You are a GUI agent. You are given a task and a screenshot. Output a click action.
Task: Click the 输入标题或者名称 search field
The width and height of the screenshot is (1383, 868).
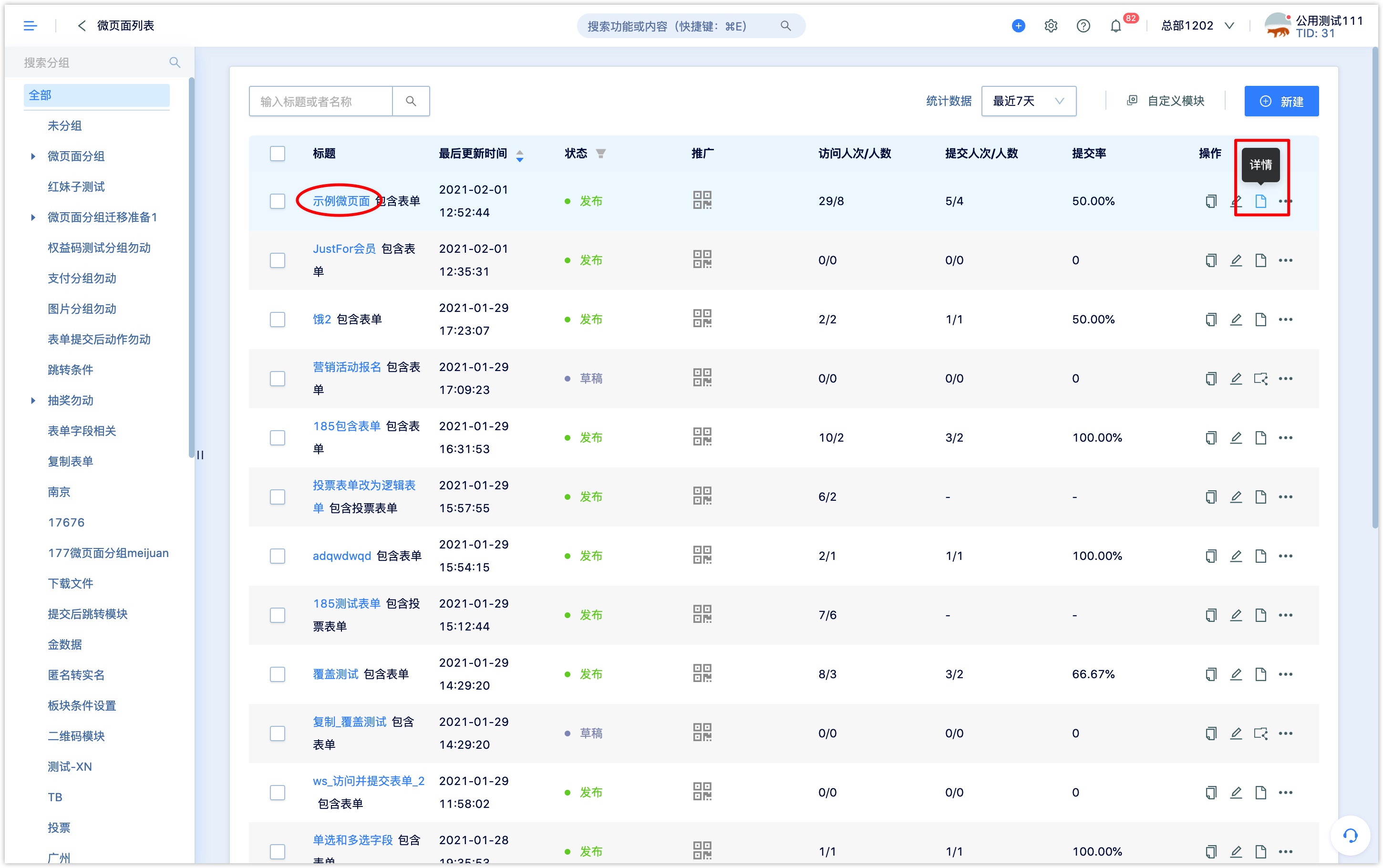(321, 101)
